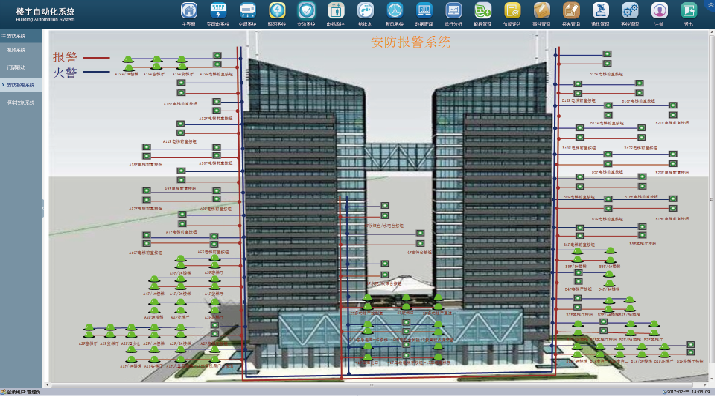Screen dimensions: 715x396
Task: Open the electric meter lightning icon
Action: point(218,10)
